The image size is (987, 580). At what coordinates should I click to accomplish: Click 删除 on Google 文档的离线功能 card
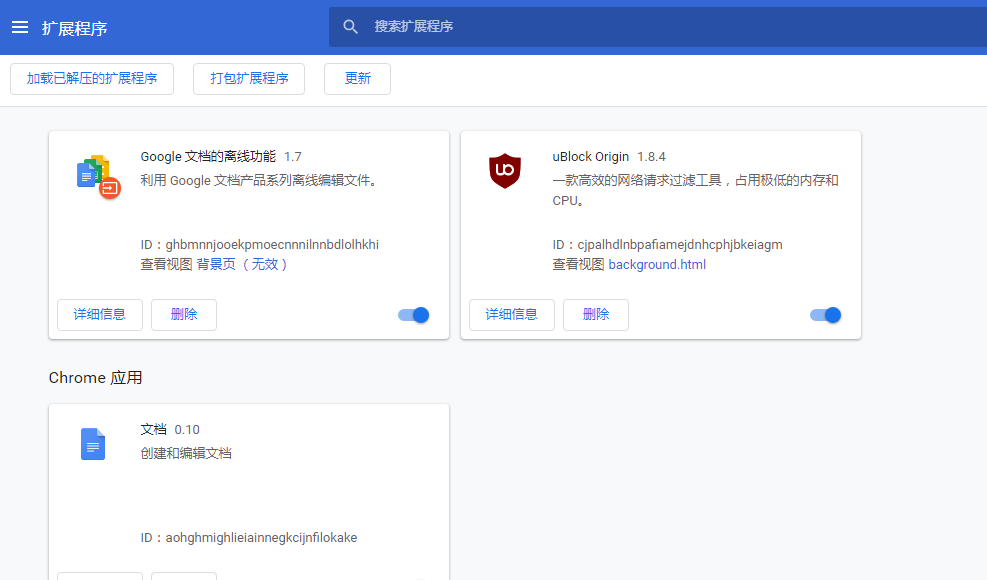click(183, 314)
